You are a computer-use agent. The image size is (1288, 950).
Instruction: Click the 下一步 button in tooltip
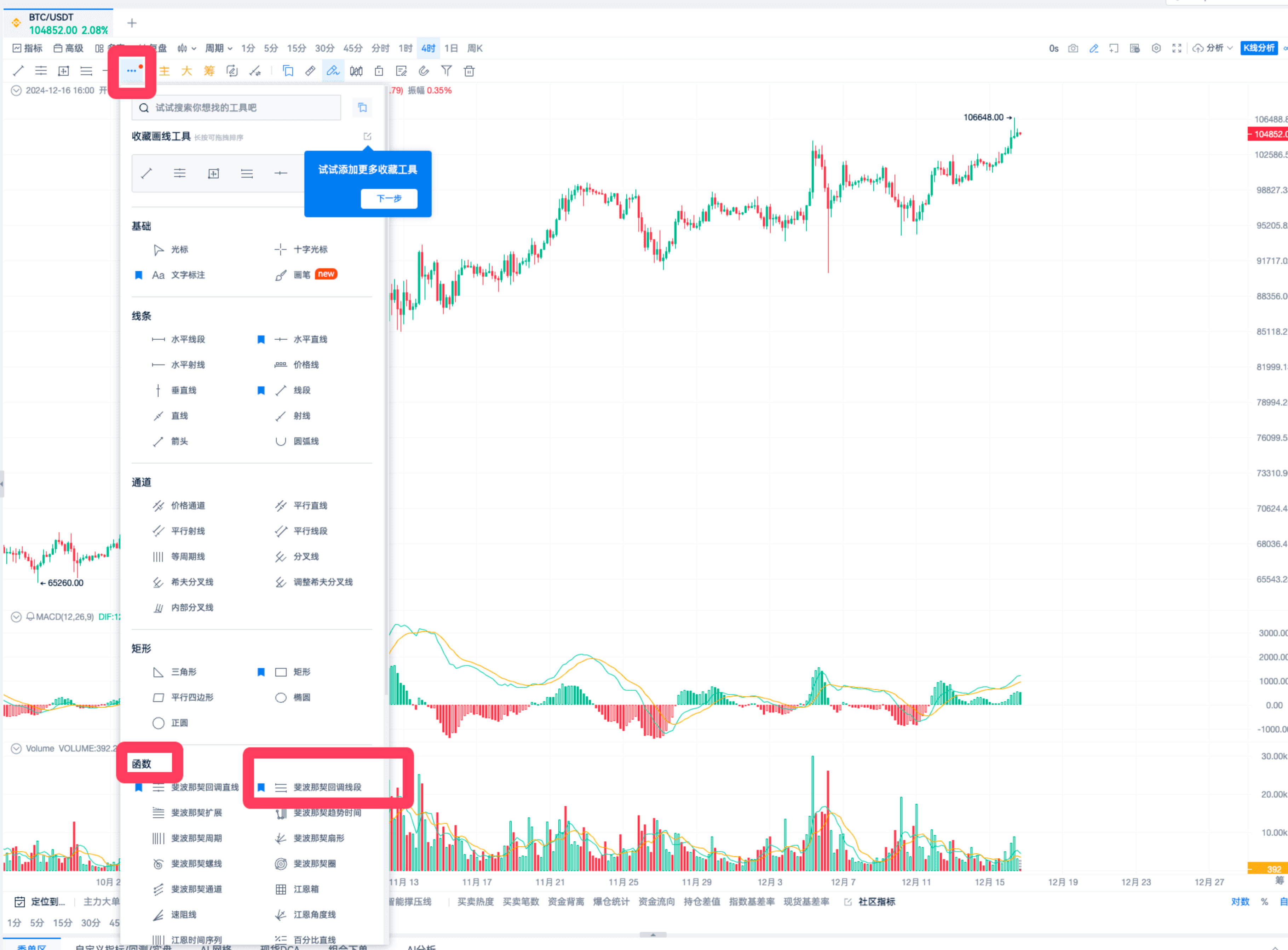coord(389,198)
